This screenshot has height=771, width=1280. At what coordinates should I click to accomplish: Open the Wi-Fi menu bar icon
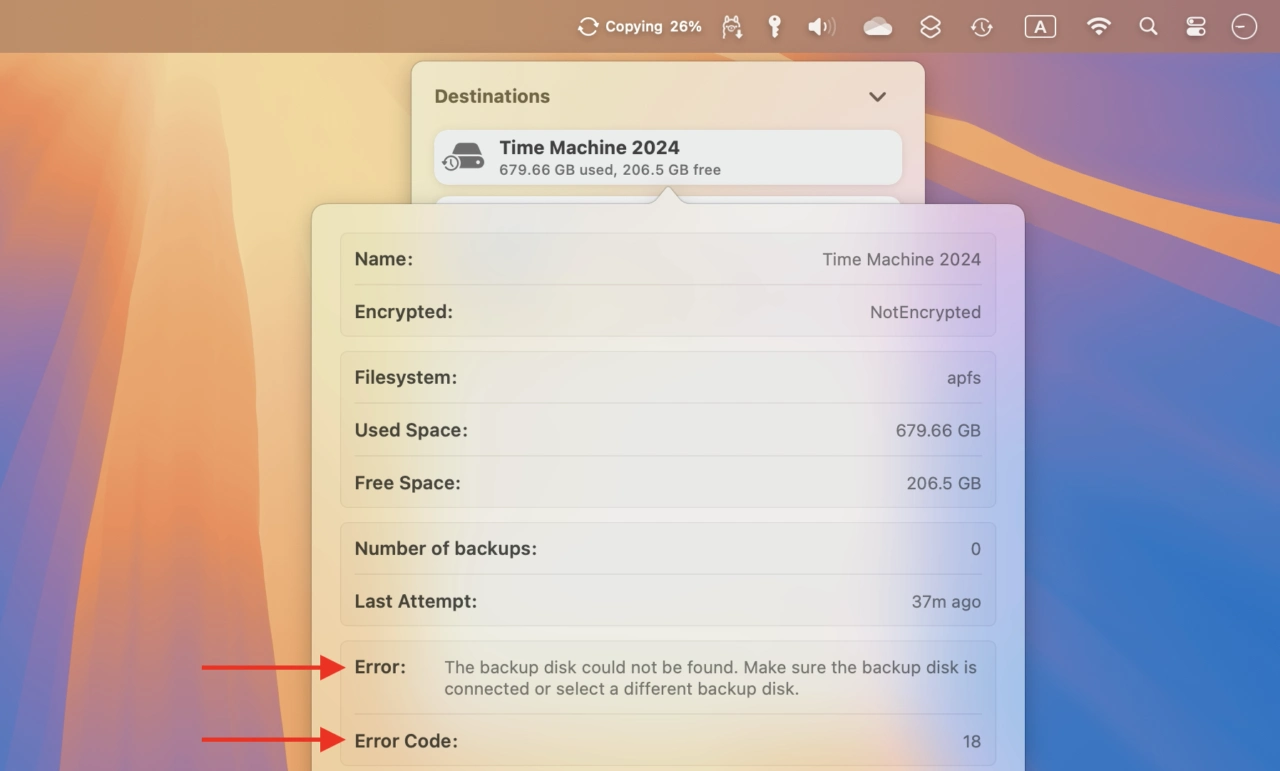pyautogui.click(x=1098, y=27)
